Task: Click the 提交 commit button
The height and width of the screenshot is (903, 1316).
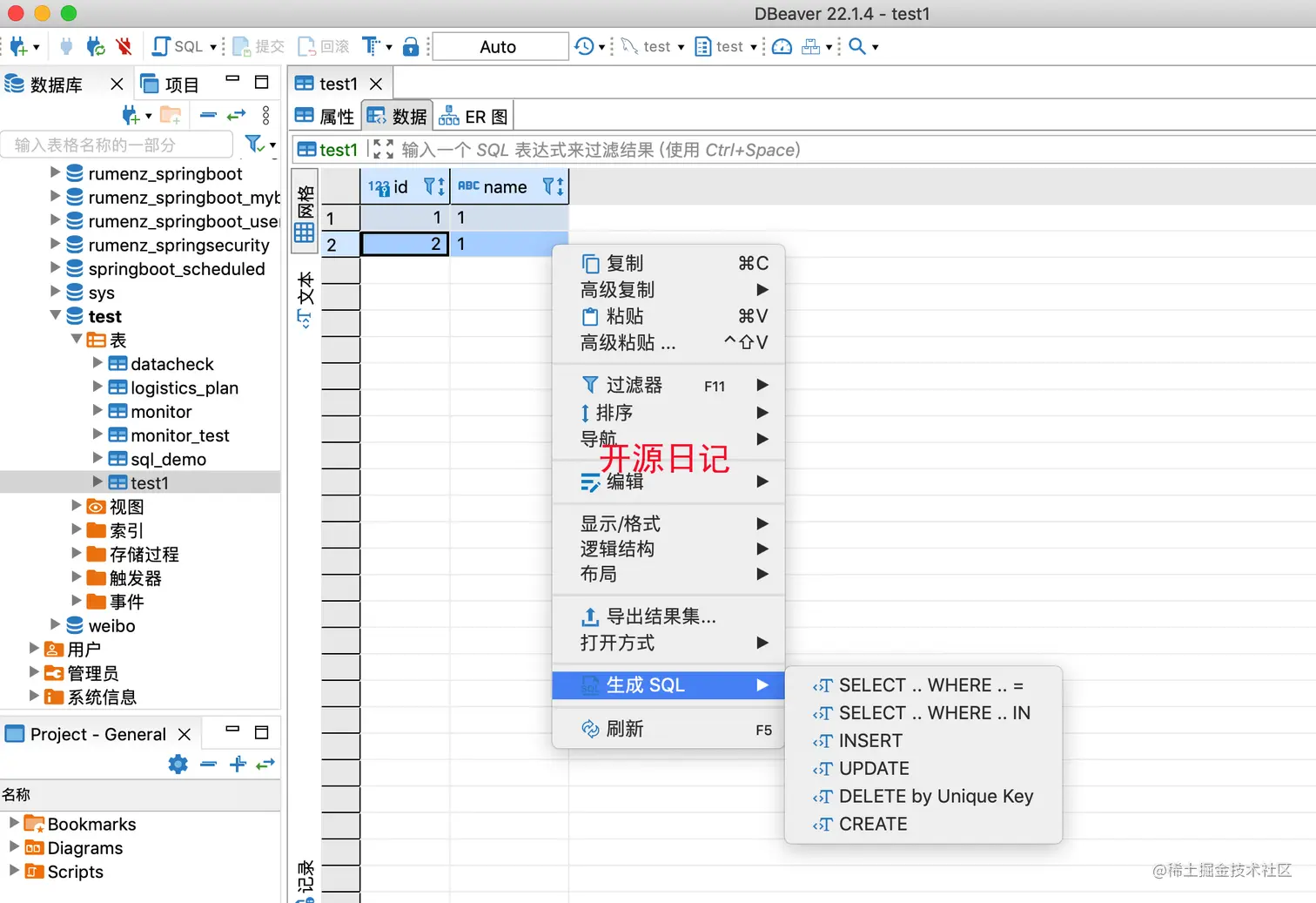Action: [258, 46]
